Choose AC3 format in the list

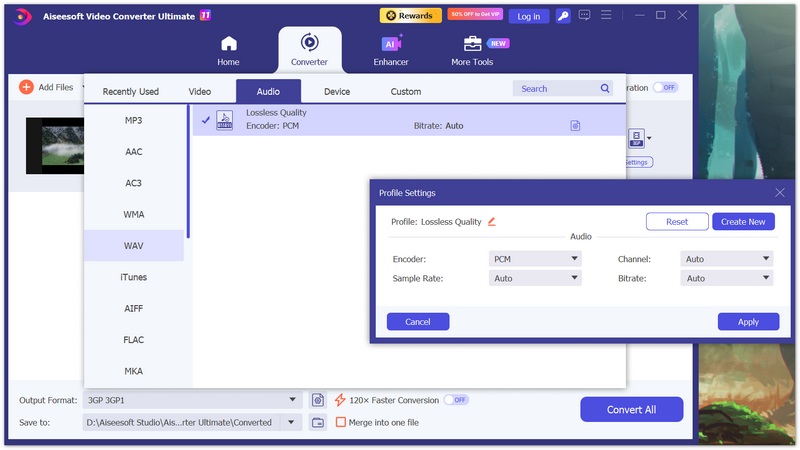pos(134,183)
